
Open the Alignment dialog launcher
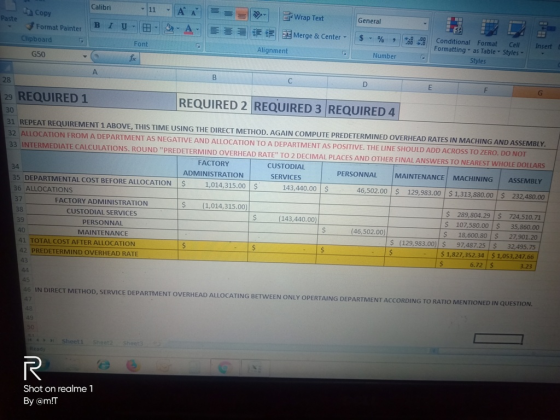click(x=344, y=53)
